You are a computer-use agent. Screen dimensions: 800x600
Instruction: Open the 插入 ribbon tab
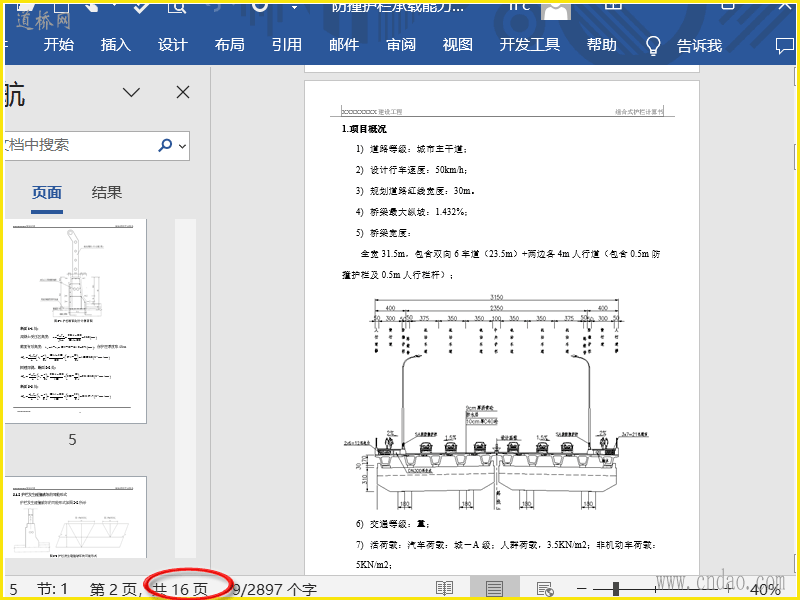[x=116, y=45]
